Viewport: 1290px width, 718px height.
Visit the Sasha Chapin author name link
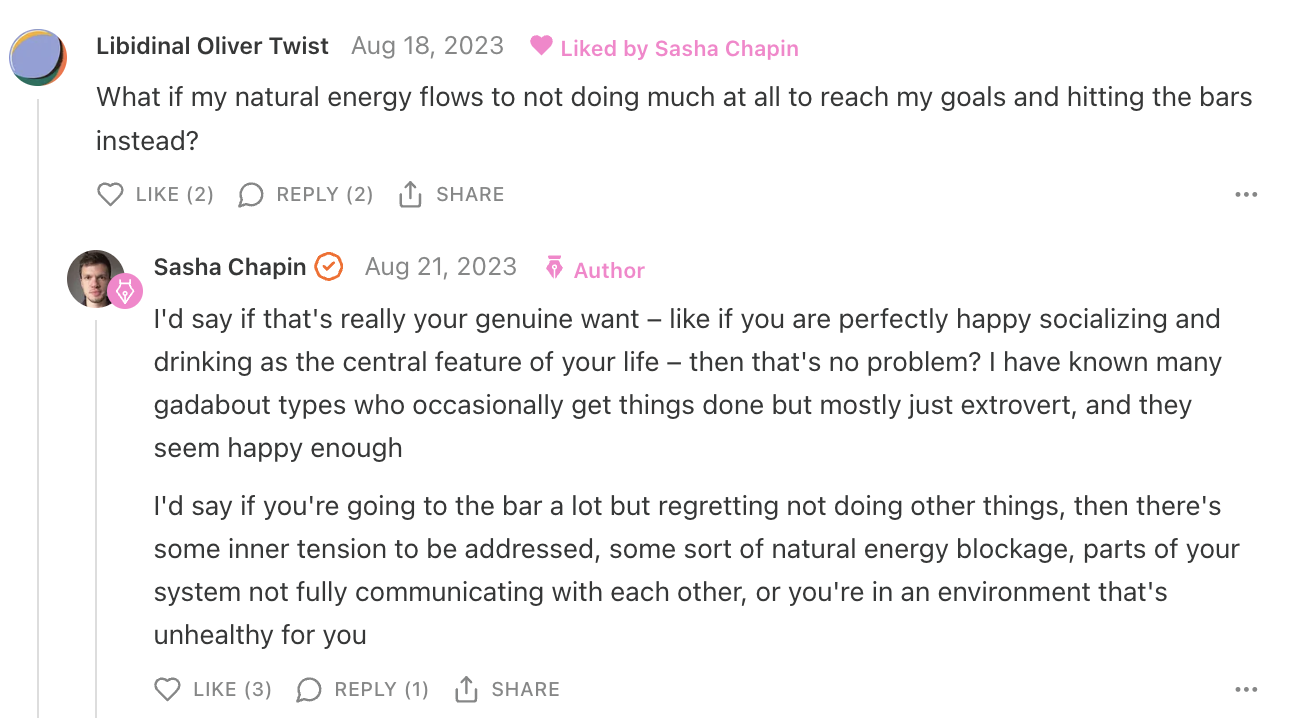[x=230, y=267]
